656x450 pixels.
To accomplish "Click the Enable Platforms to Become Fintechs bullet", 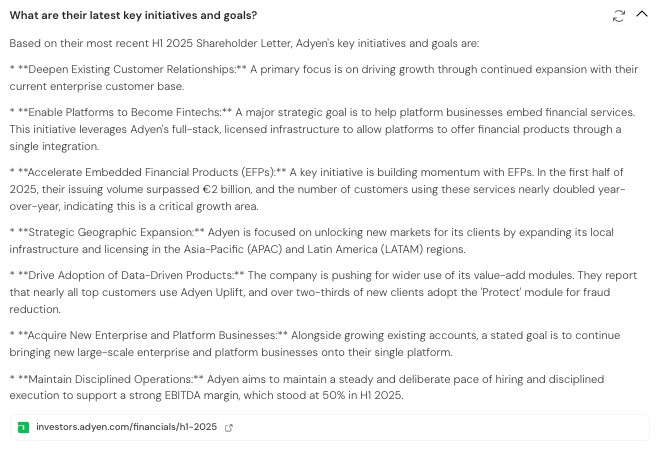I will [322, 129].
